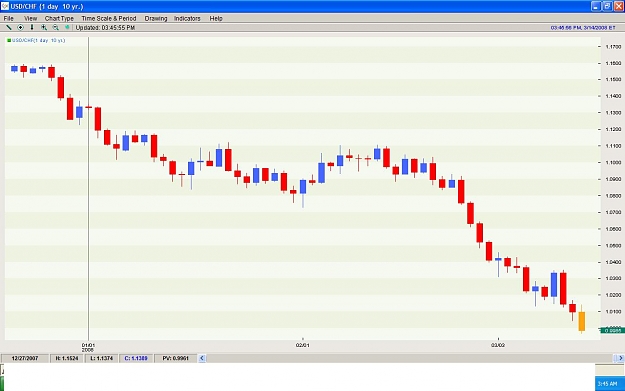Select the crosshair target tool in toolbar
Viewport: 625px width, 391px height.
[x=20, y=28]
